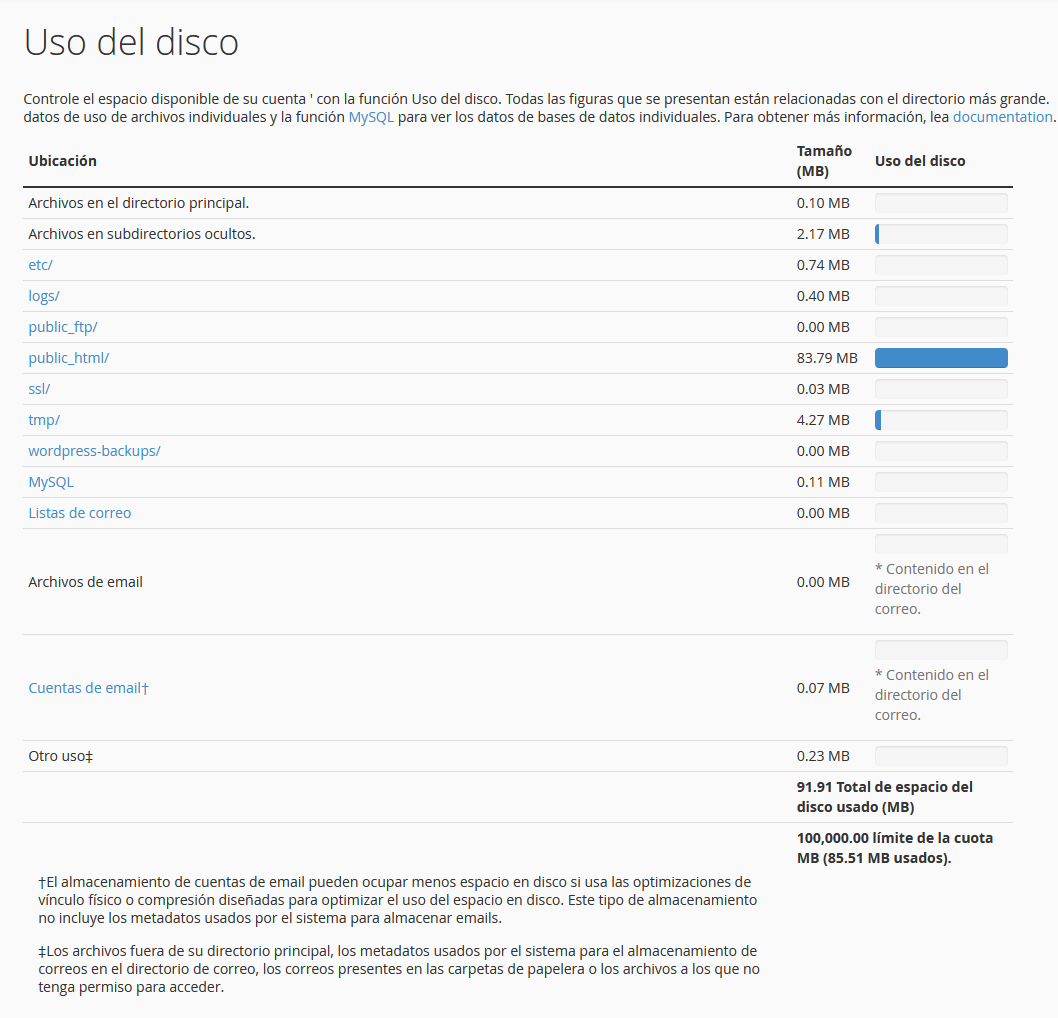Screen dimensions: 1058x1018
Task: Click the Uso del disco column header
Action: [x=920, y=161]
